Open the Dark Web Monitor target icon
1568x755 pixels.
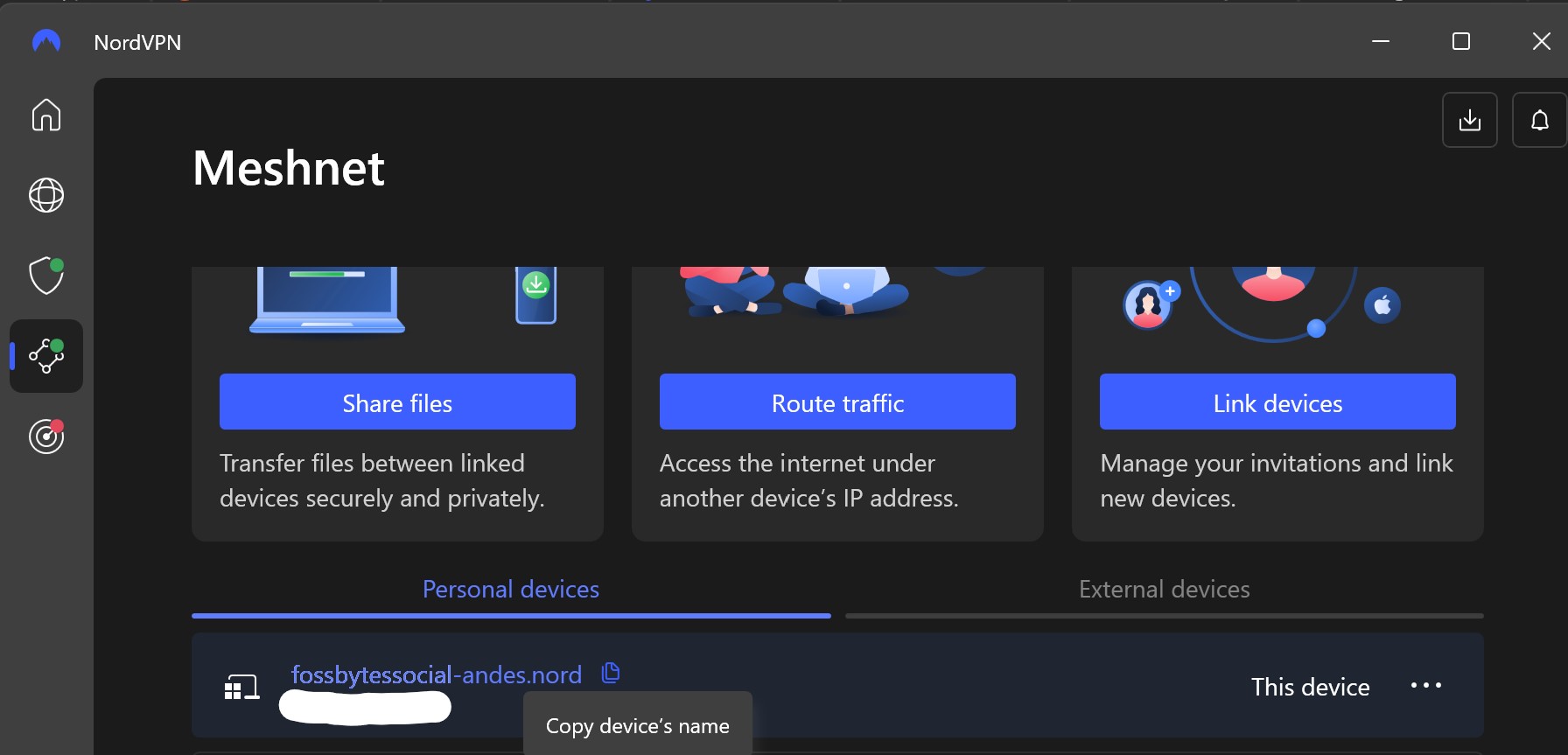[x=46, y=436]
